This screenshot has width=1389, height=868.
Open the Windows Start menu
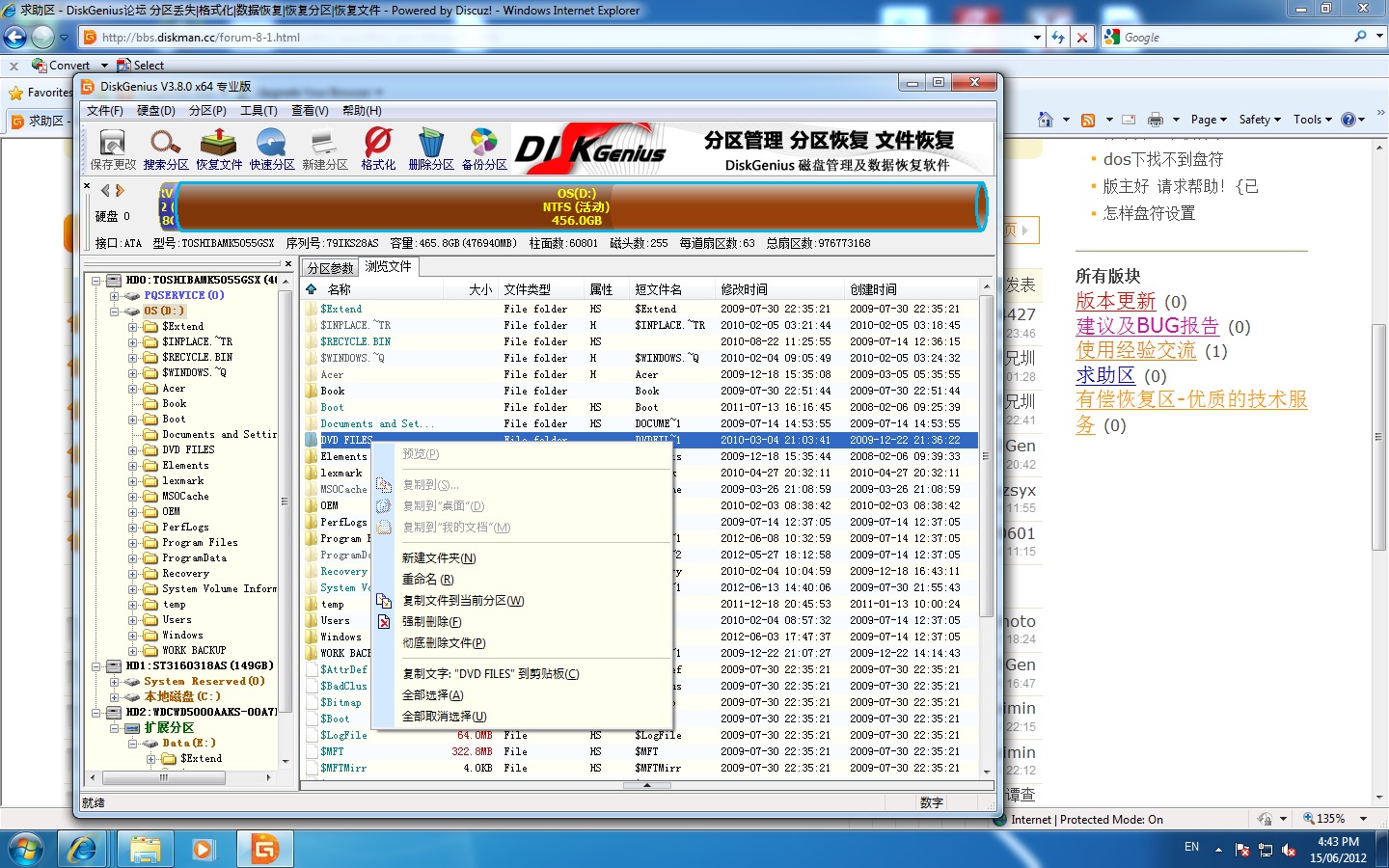click(x=25, y=849)
